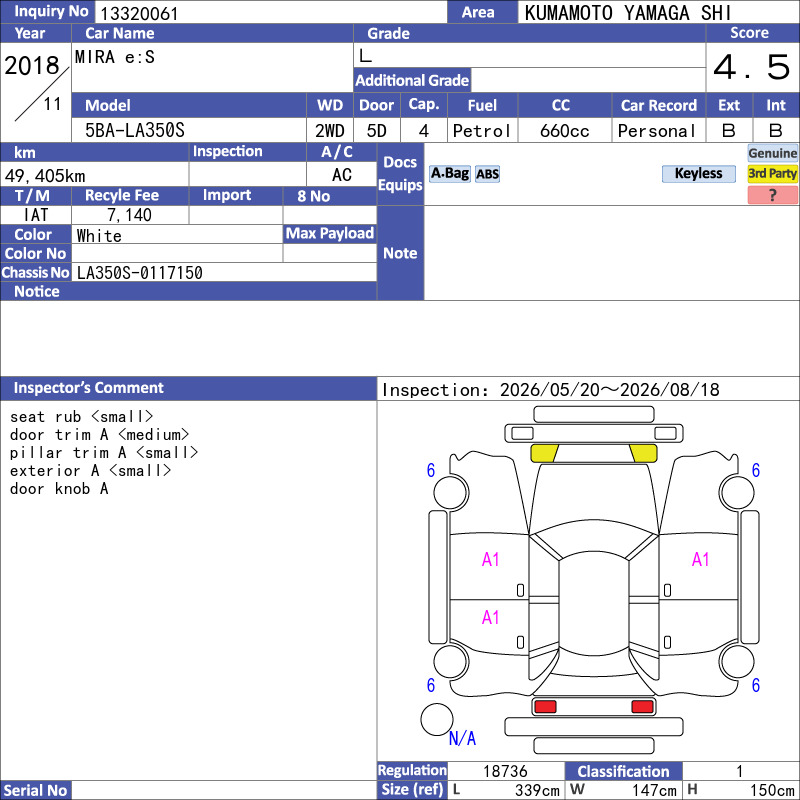Image resolution: width=800 pixels, height=800 pixels.
Task: Click the Score 4.5 cell
Action: pyautogui.click(x=752, y=67)
